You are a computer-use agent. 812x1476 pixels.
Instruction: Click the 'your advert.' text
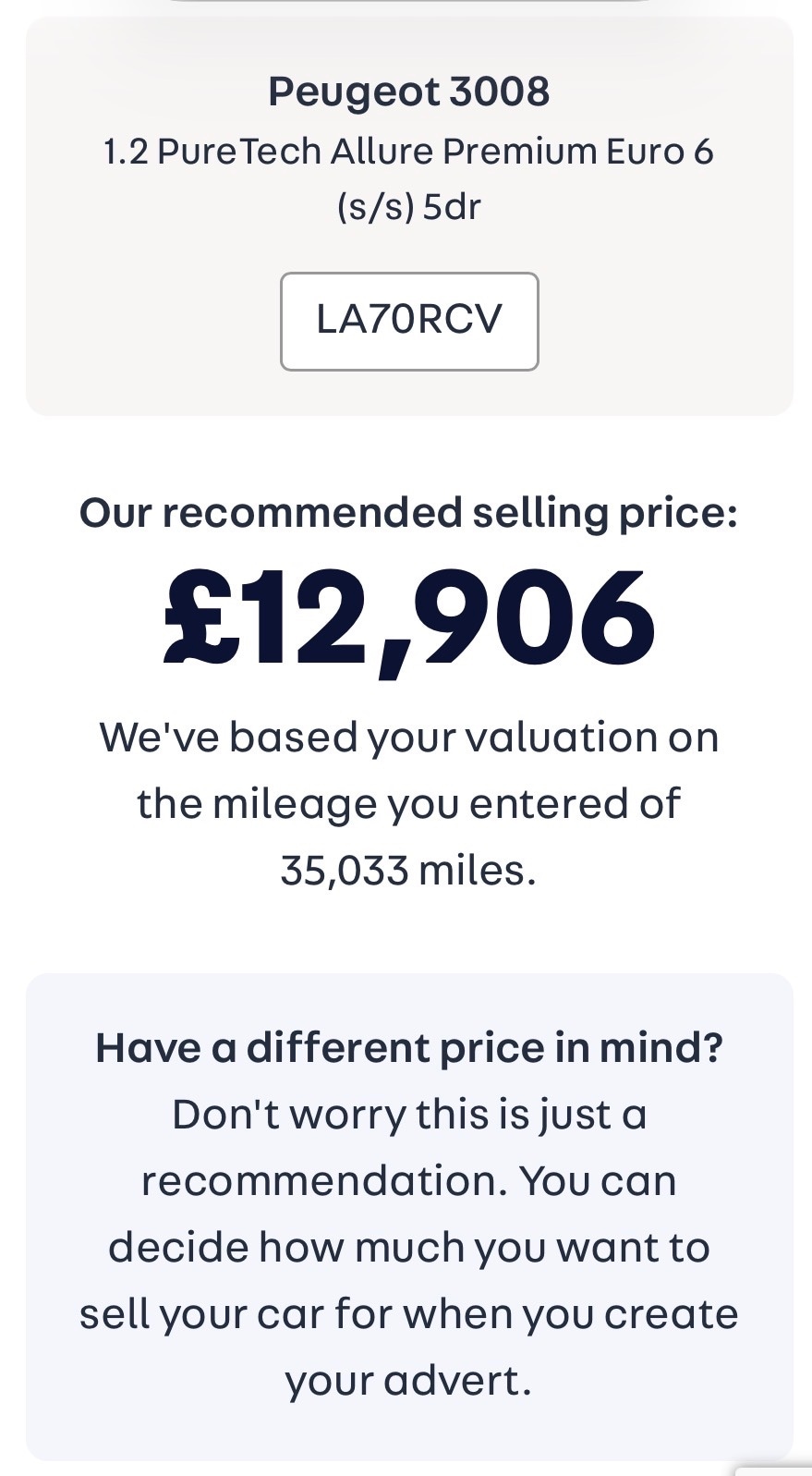tap(408, 1381)
